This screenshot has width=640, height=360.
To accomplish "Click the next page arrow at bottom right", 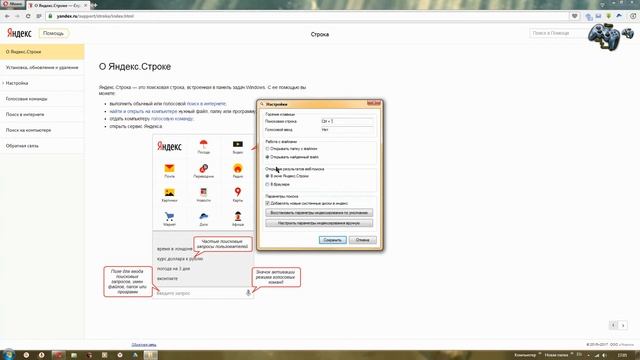I will click(623, 325).
